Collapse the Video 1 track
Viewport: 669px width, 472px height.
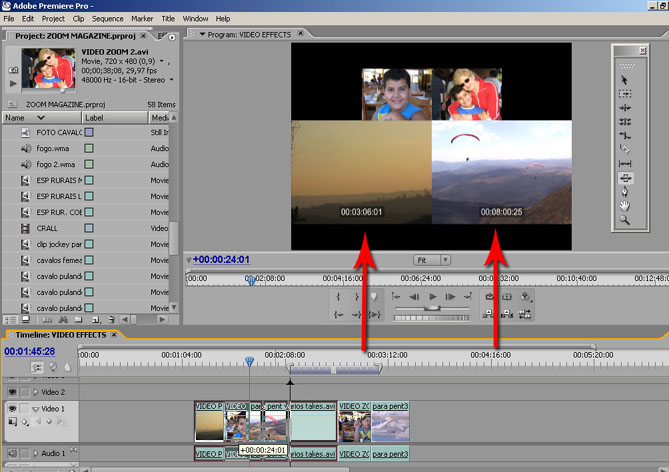(36, 409)
